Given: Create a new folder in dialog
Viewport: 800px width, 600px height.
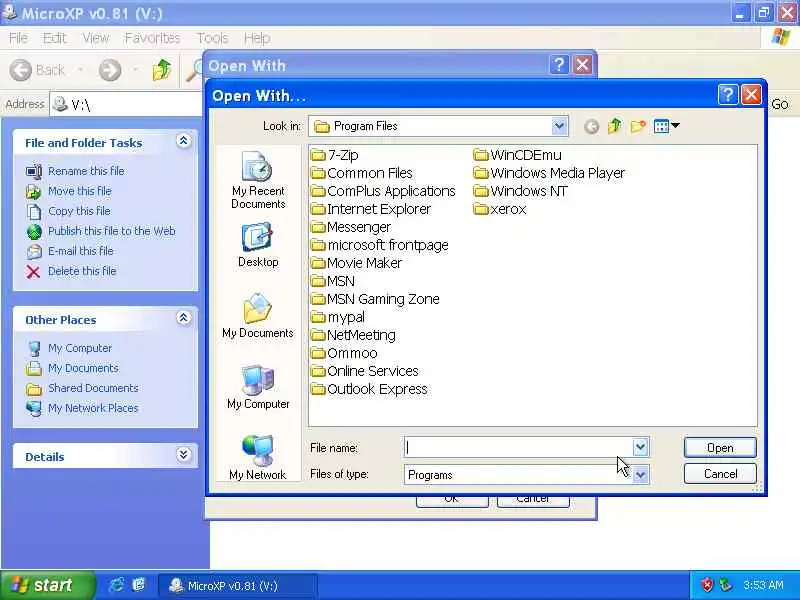Looking at the screenshot, I should click(x=638, y=126).
